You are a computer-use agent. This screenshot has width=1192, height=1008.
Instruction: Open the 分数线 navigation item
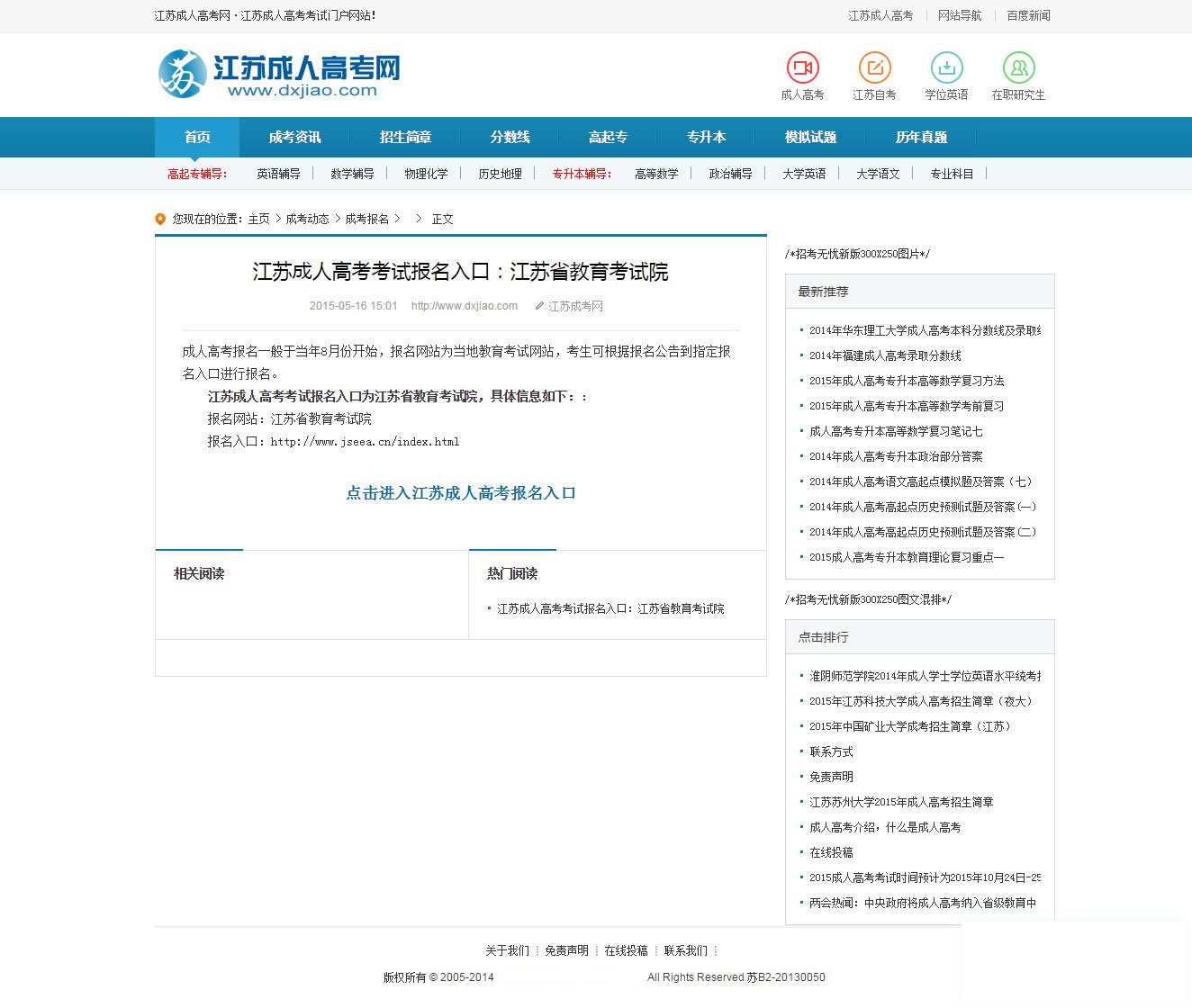click(x=510, y=137)
